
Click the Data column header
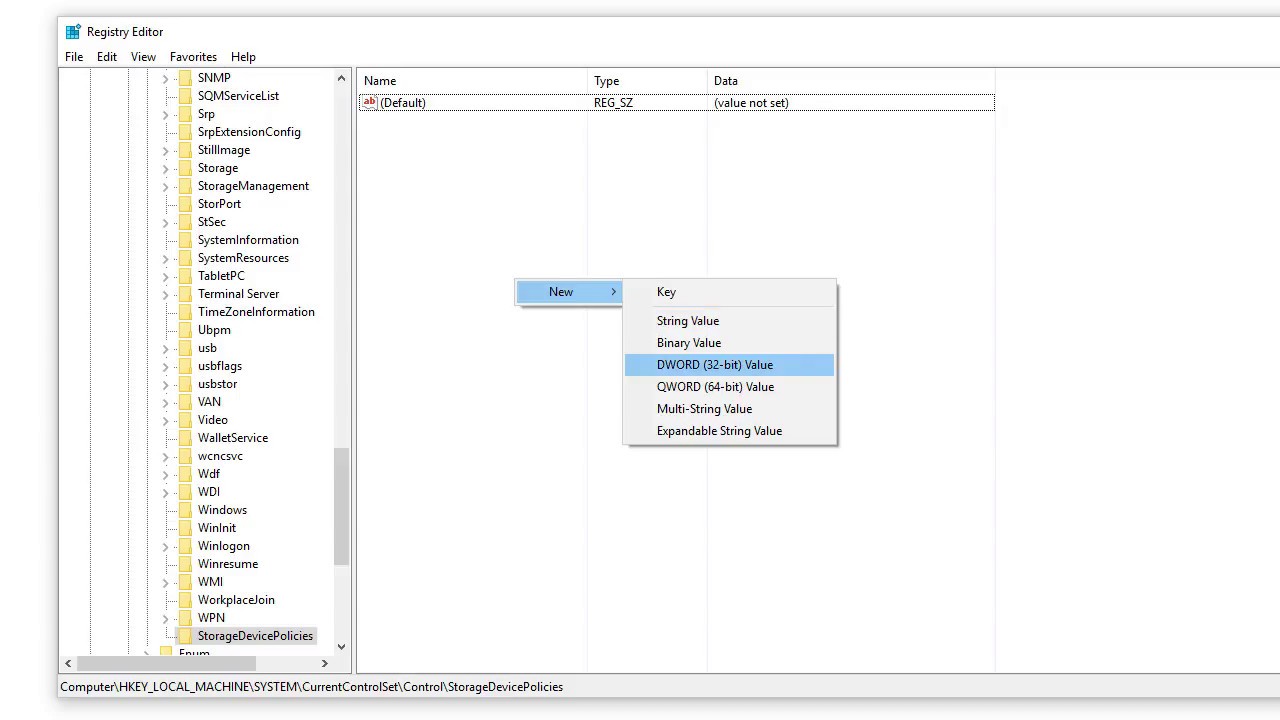851,81
